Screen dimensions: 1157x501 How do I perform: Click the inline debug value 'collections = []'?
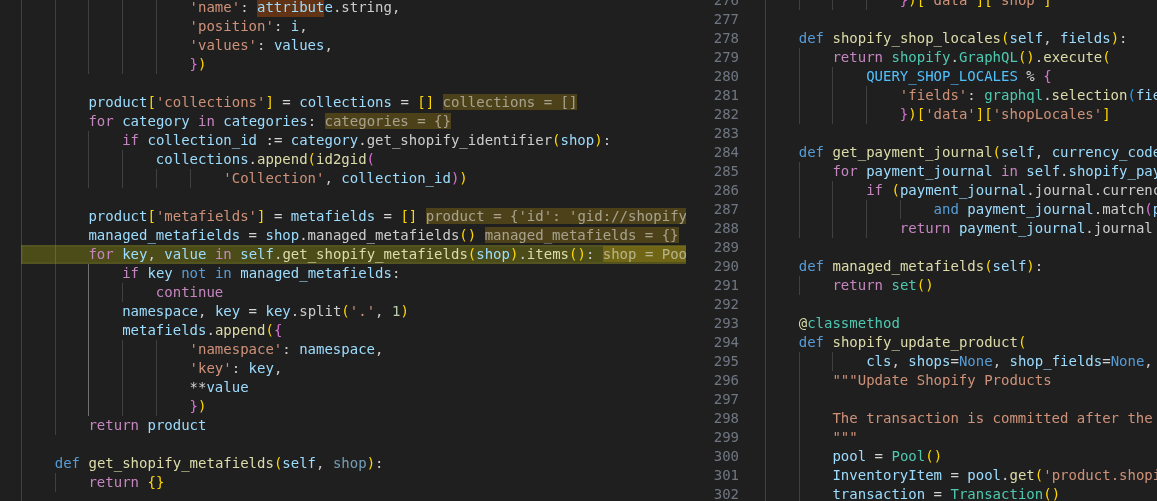pos(509,102)
